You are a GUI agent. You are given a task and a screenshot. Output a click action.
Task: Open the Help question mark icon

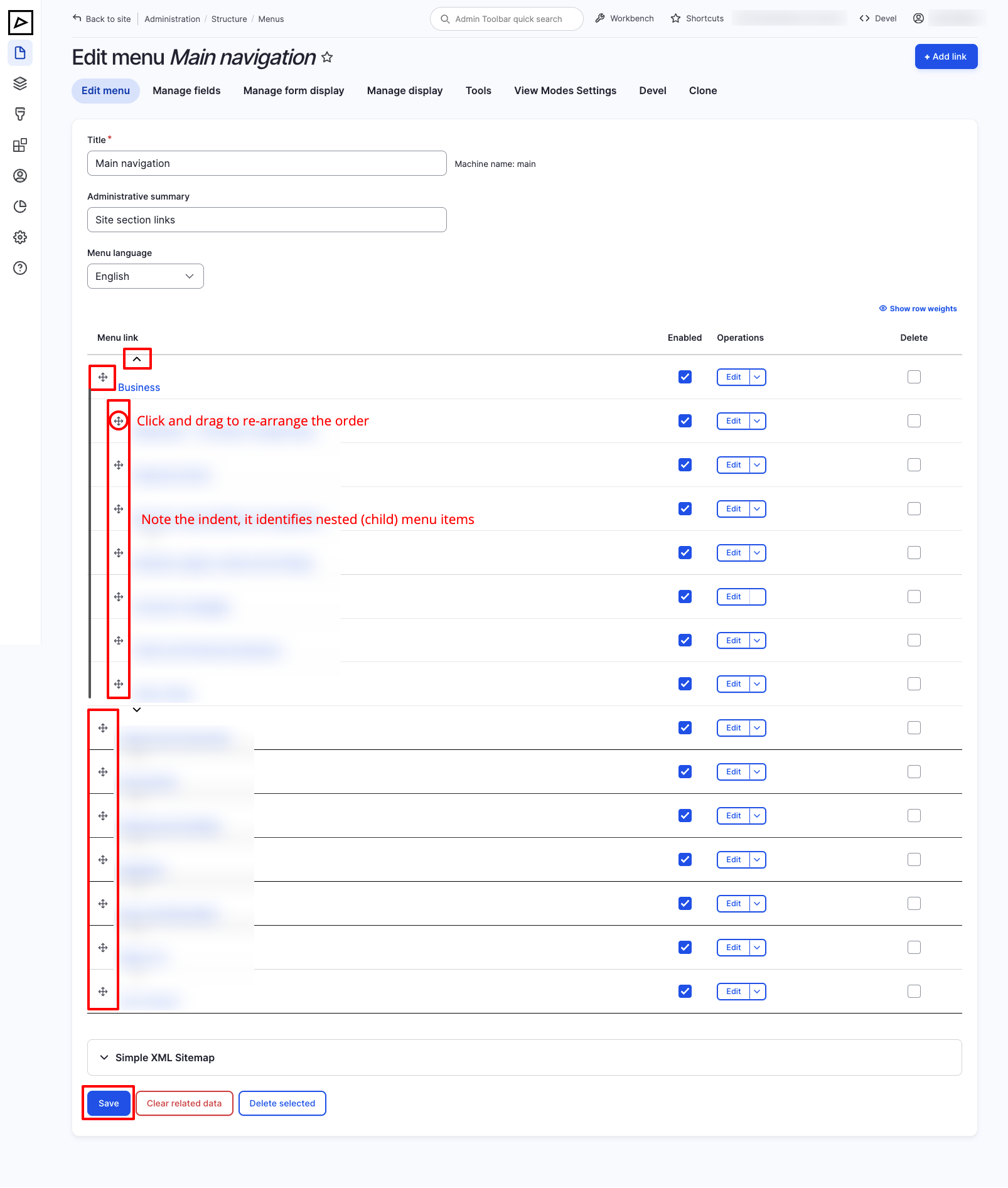pyautogui.click(x=20, y=268)
